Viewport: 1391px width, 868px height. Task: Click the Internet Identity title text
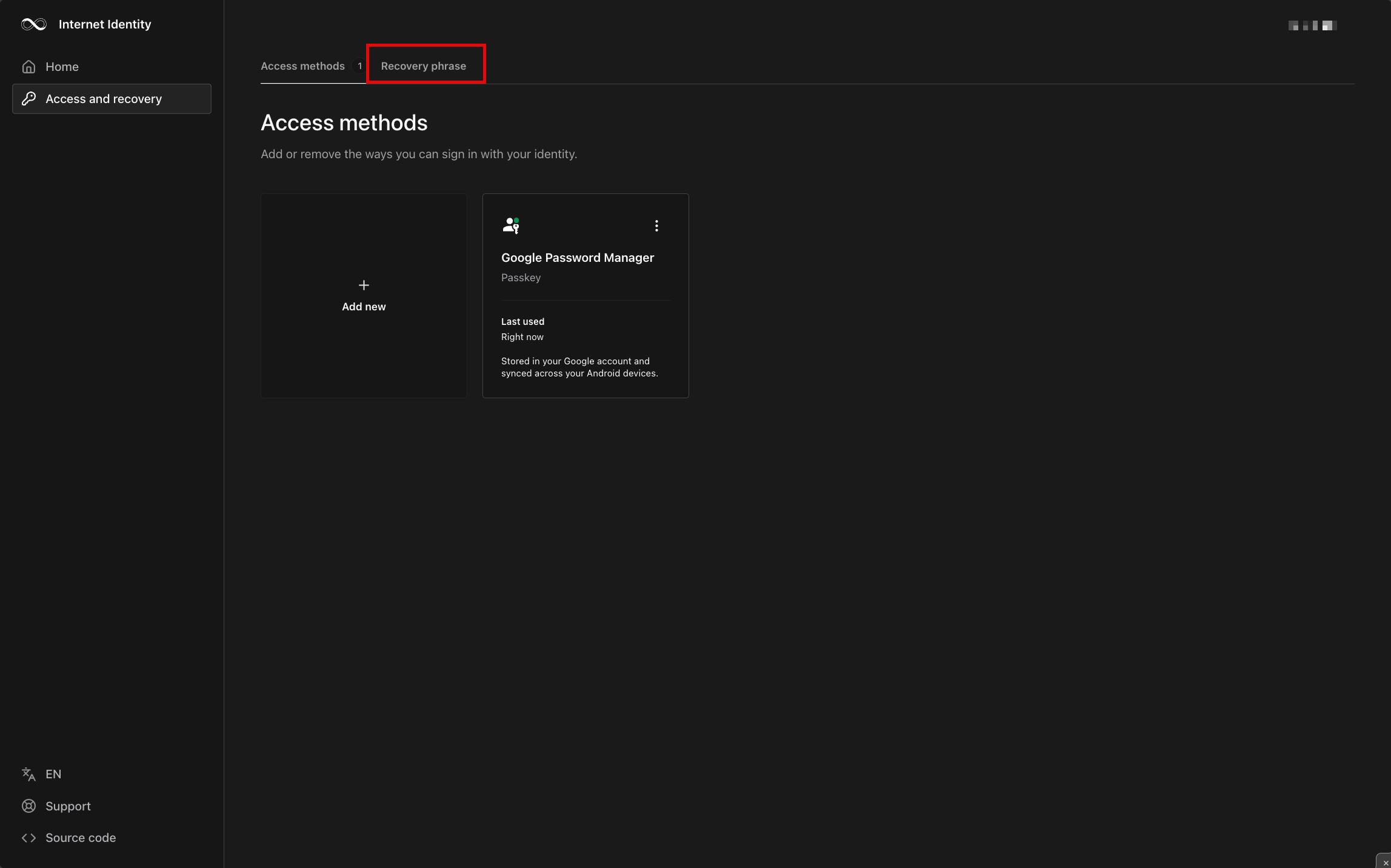pyautogui.click(x=105, y=24)
